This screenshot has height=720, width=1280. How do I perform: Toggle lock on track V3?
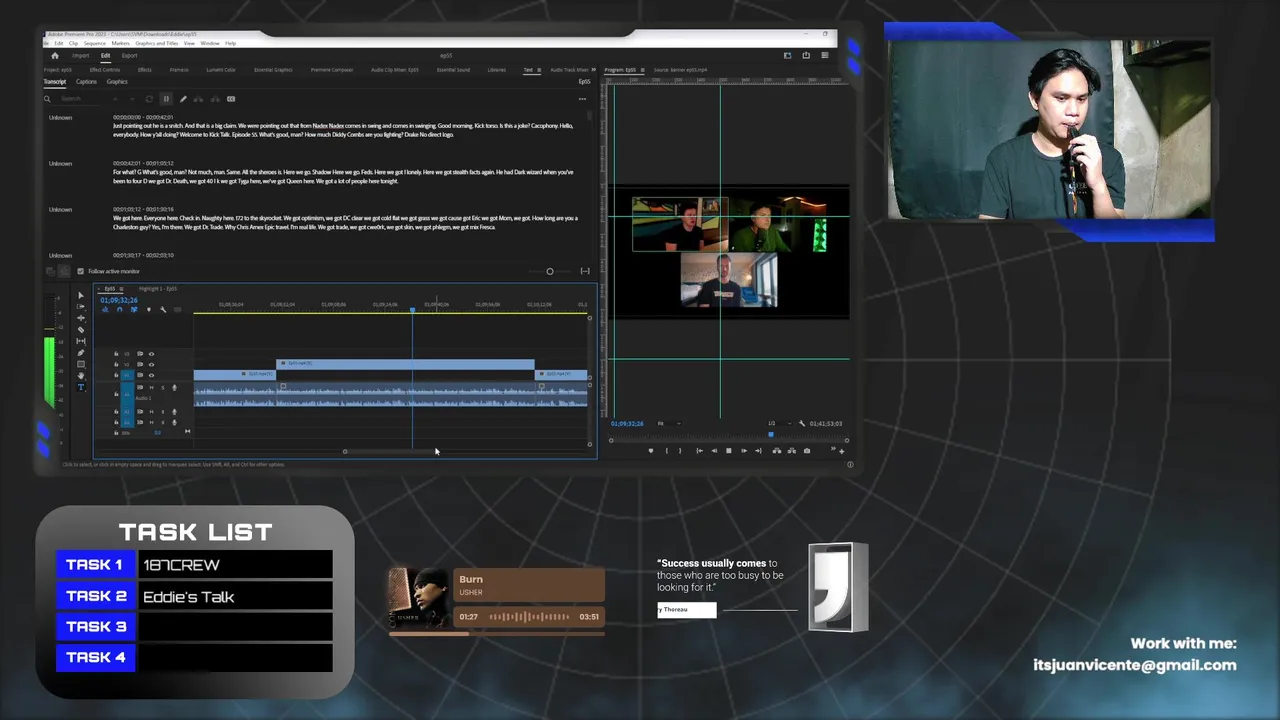pos(116,354)
